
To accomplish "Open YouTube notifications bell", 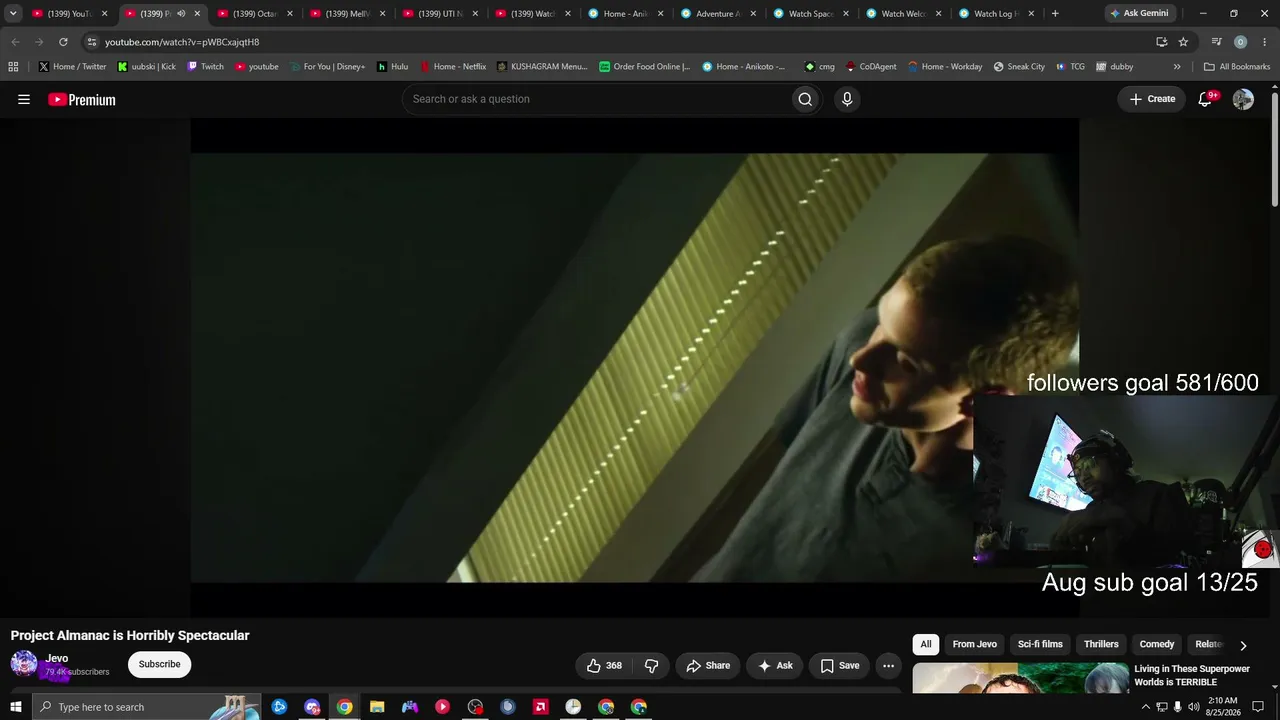I will [1205, 99].
